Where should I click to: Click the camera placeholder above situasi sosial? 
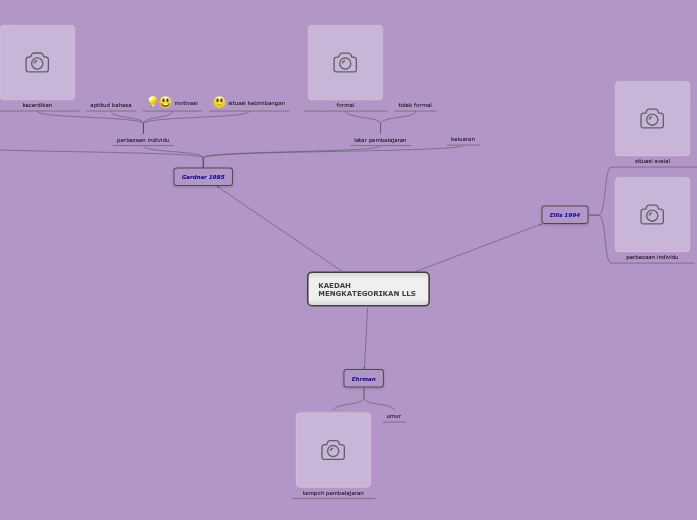(652, 118)
